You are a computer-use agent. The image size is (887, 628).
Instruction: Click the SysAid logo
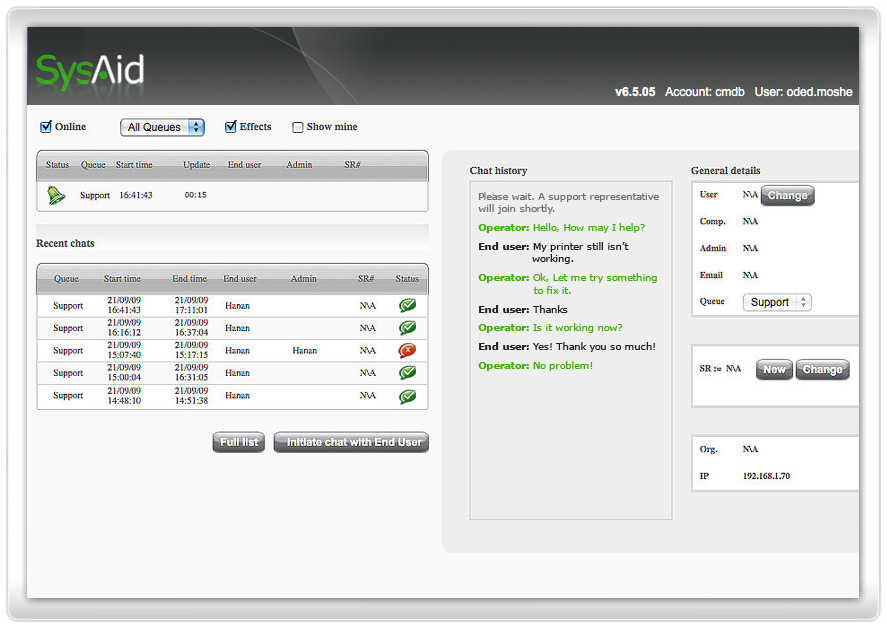(88, 70)
